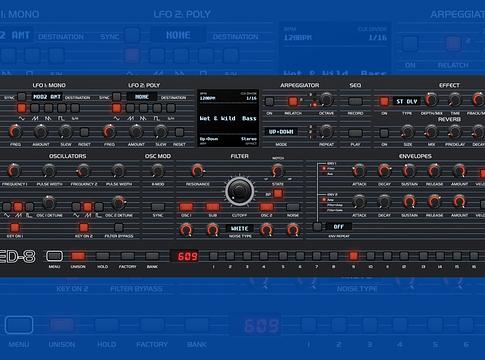Disable KEY ON 2 switch
The image size is (485, 360).
click(x=84, y=228)
